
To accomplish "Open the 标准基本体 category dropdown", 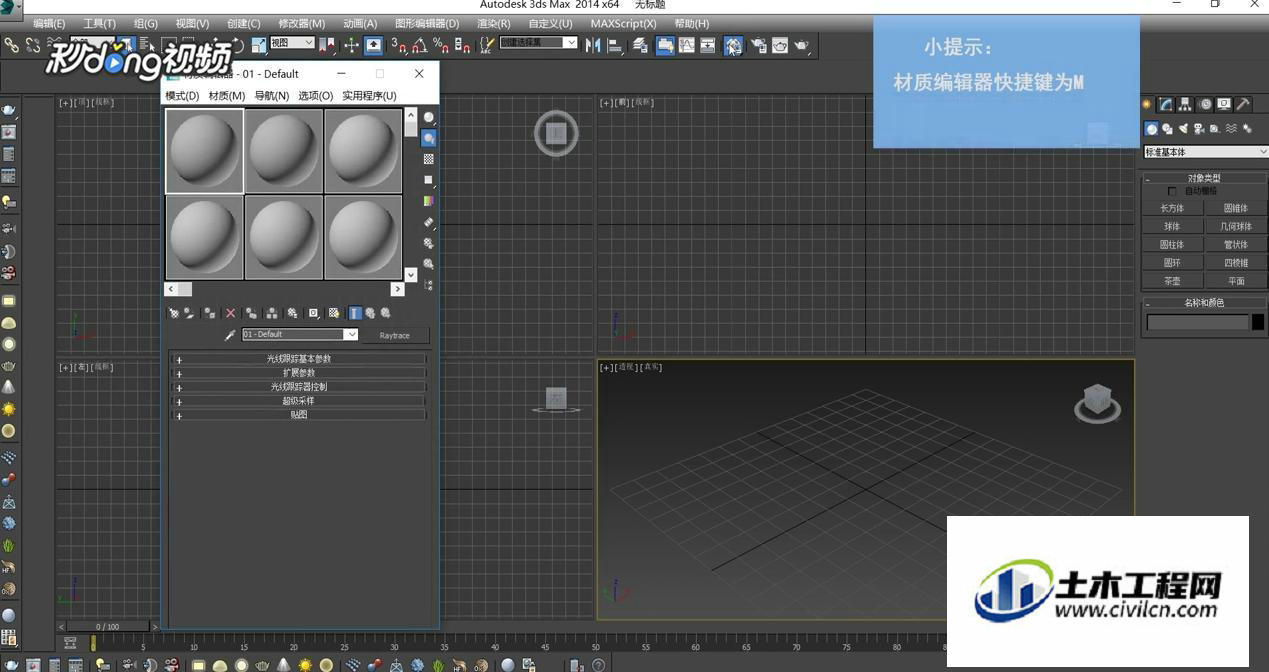I will [1206, 152].
